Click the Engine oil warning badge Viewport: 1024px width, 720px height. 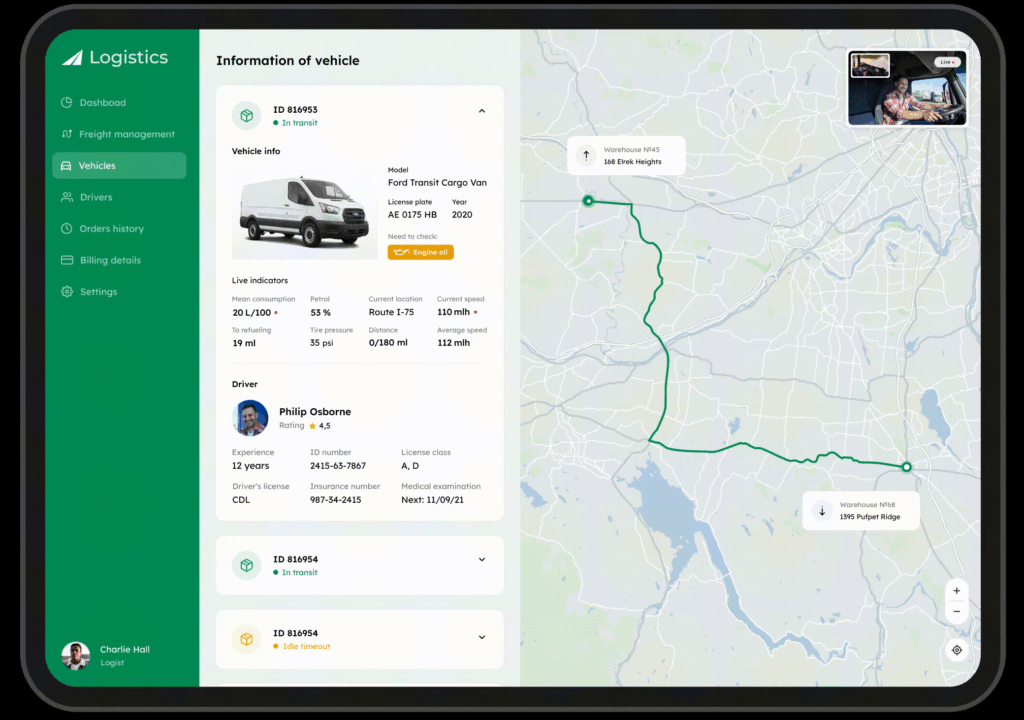click(420, 252)
